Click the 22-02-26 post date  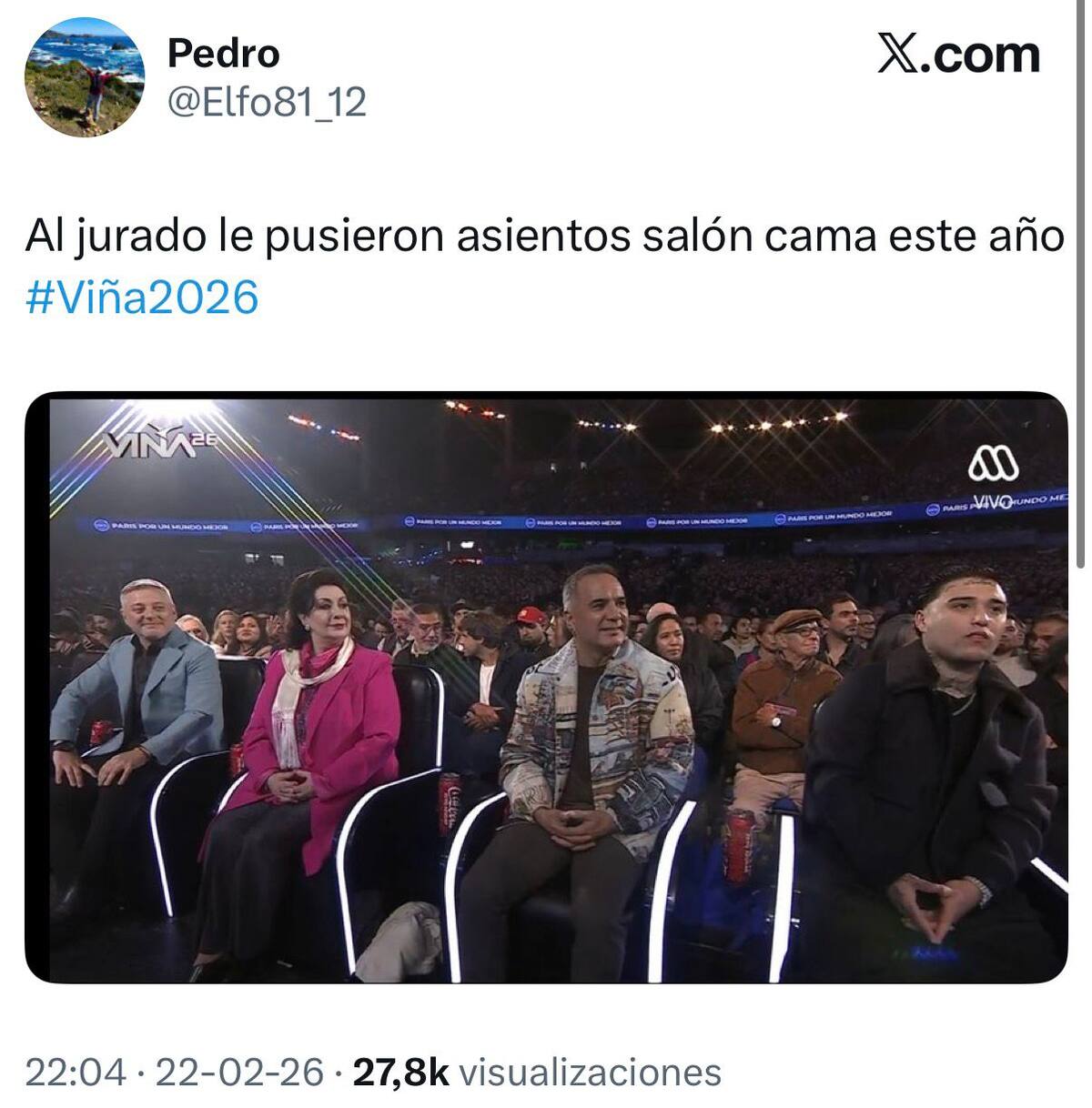click(239, 1072)
